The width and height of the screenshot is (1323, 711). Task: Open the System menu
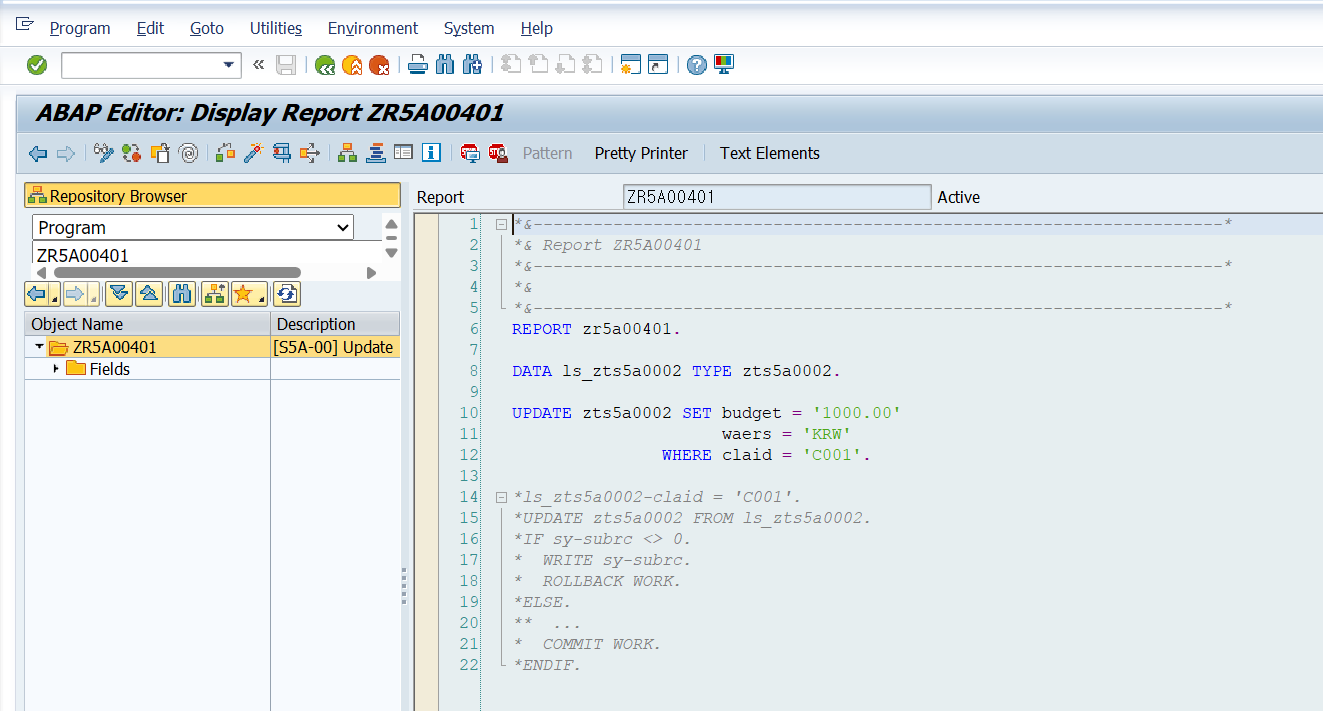469,28
